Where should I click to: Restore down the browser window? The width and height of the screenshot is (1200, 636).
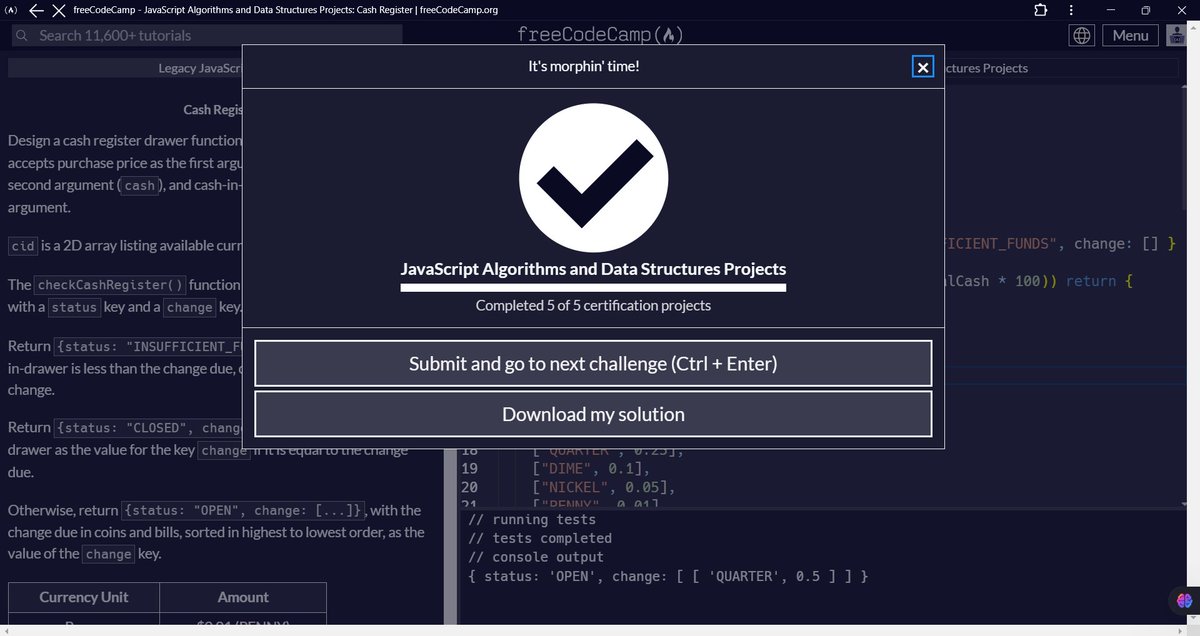(1146, 10)
